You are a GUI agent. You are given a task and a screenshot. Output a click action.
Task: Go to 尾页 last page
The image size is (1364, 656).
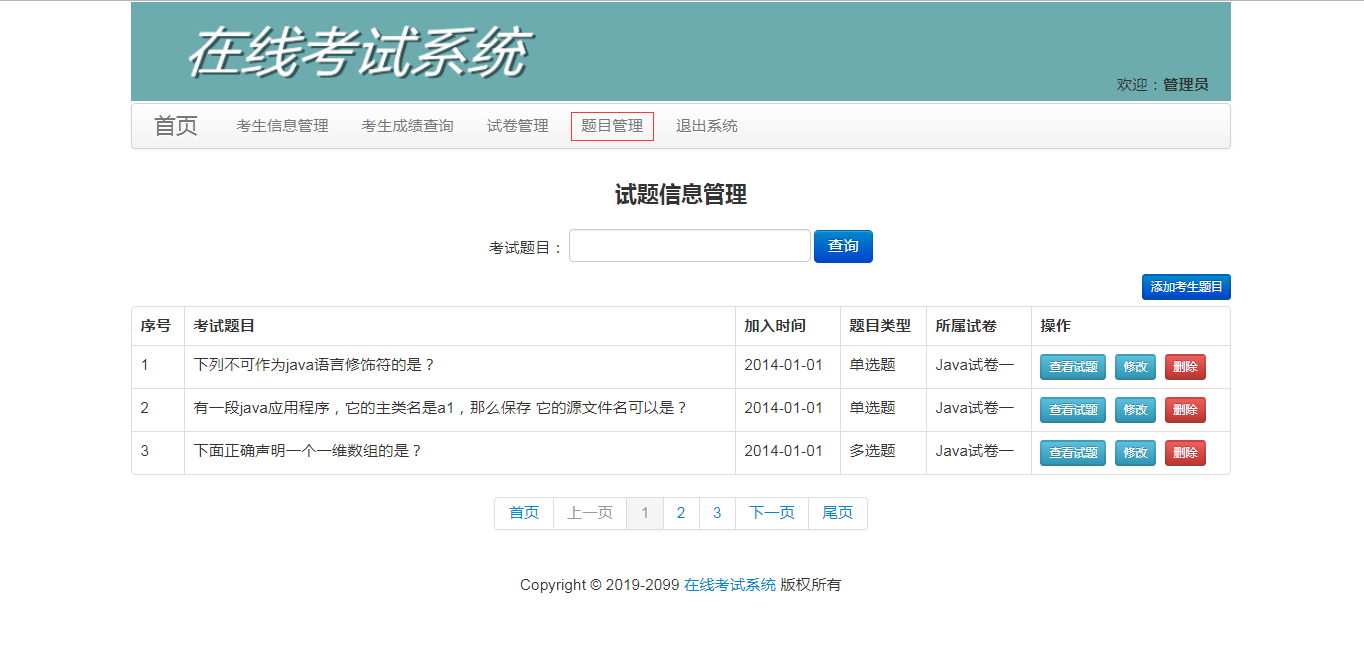pyautogui.click(x=838, y=513)
